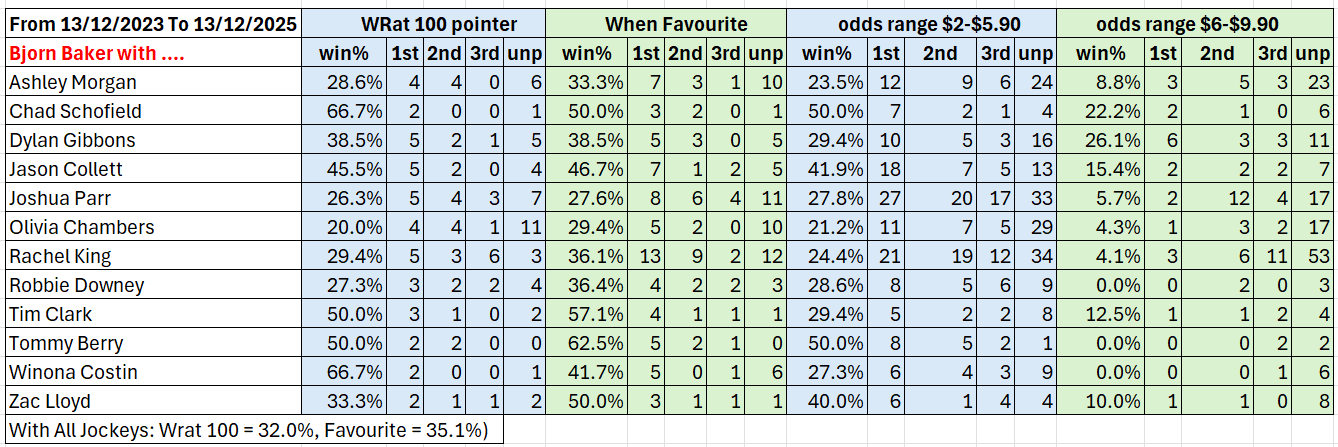This screenshot has height=447, width=1338.
Task: Select the "Zac Lloyd" name cell
Action: (x=48, y=401)
